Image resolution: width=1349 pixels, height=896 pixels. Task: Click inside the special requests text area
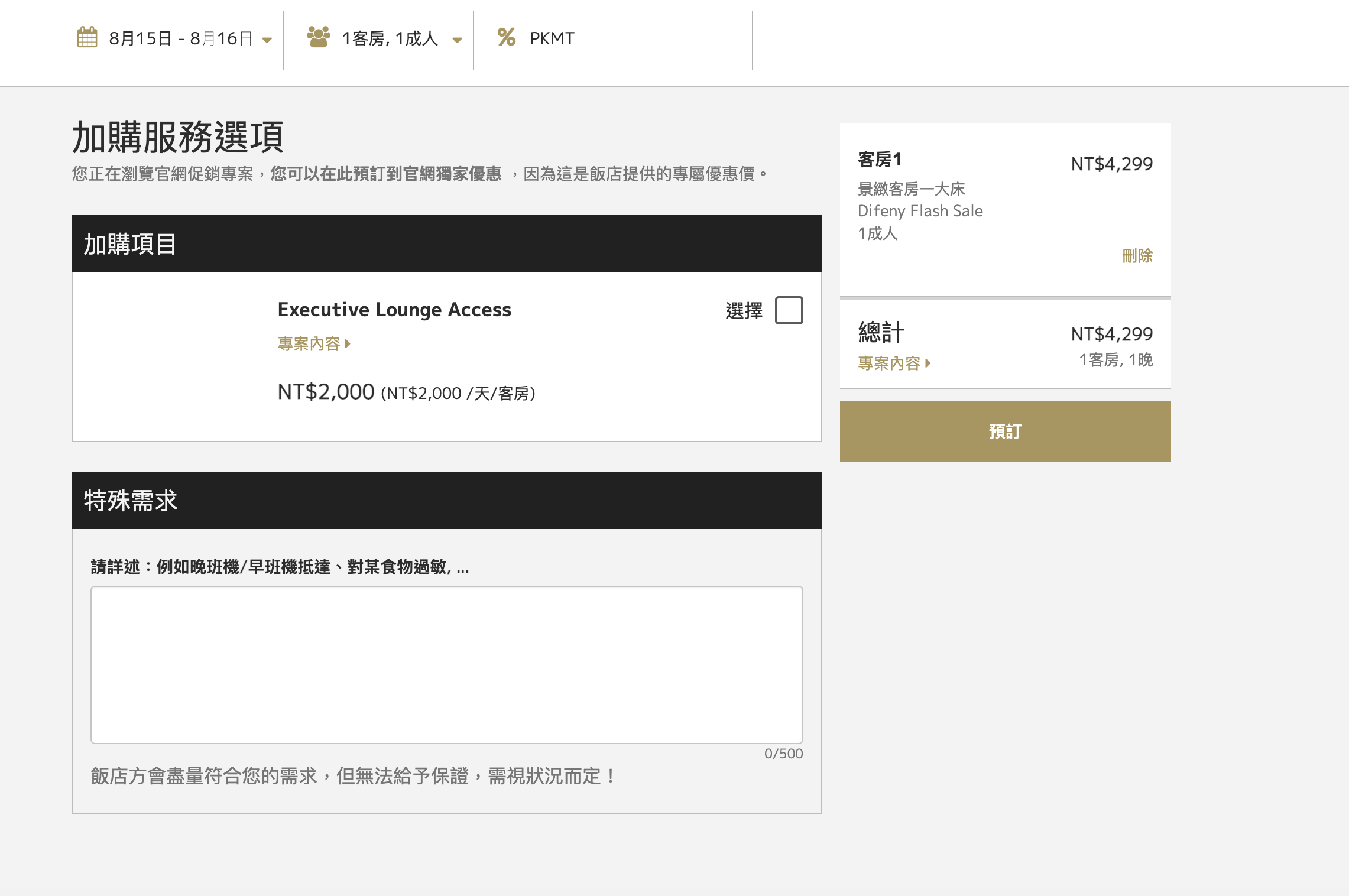[447, 665]
